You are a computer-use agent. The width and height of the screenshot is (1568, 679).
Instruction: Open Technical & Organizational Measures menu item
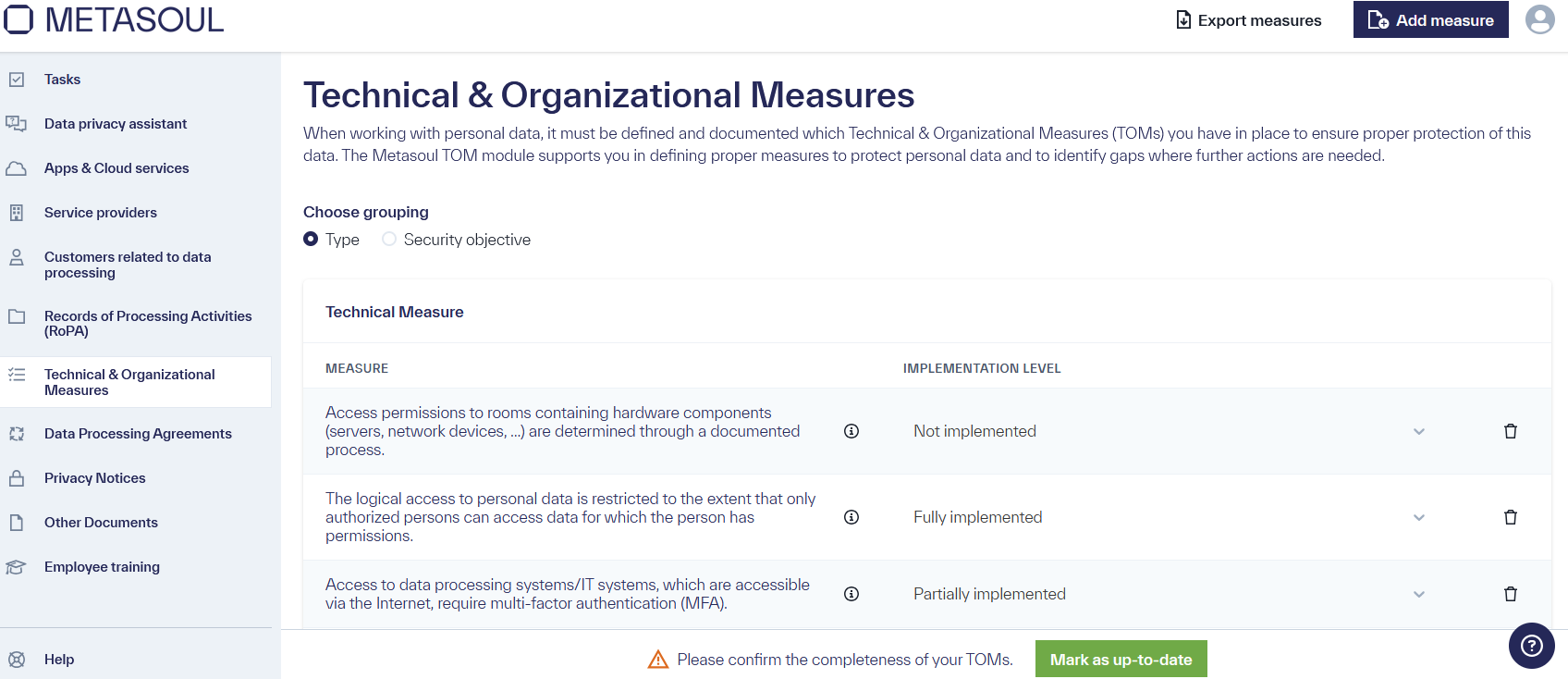tap(136, 382)
